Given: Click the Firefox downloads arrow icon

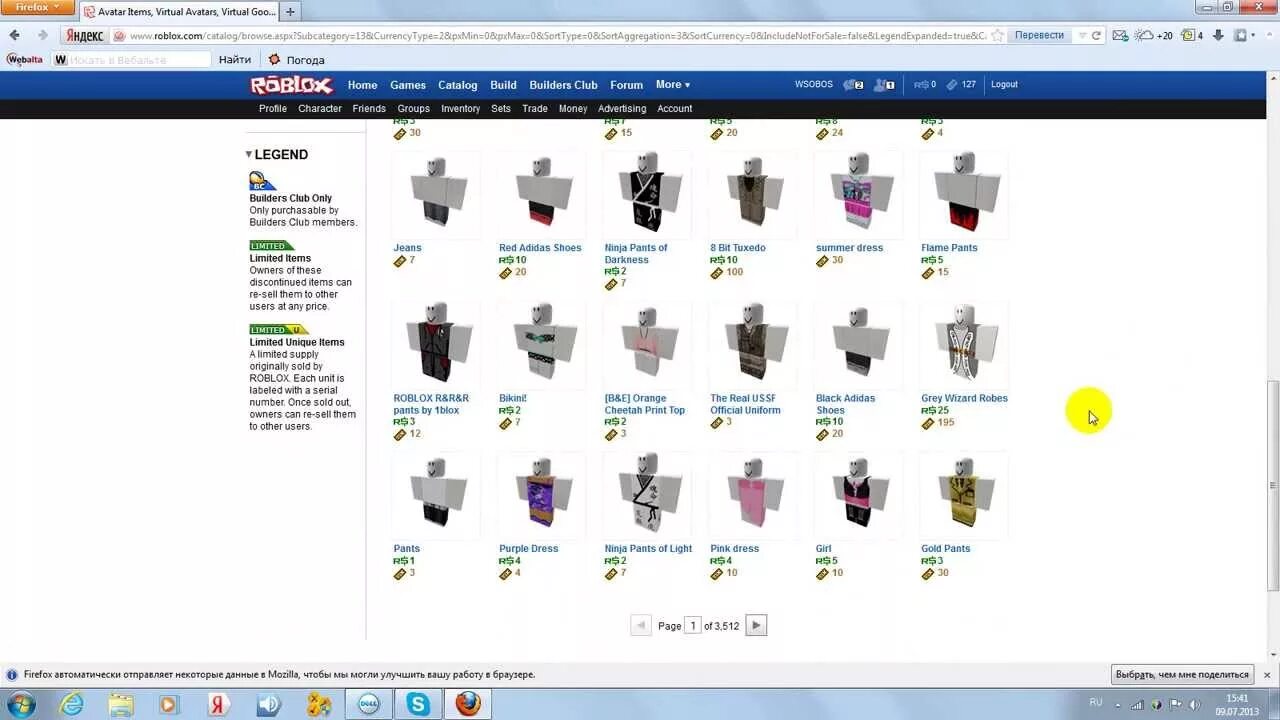Looking at the screenshot, I should [x=1218, y=35].
